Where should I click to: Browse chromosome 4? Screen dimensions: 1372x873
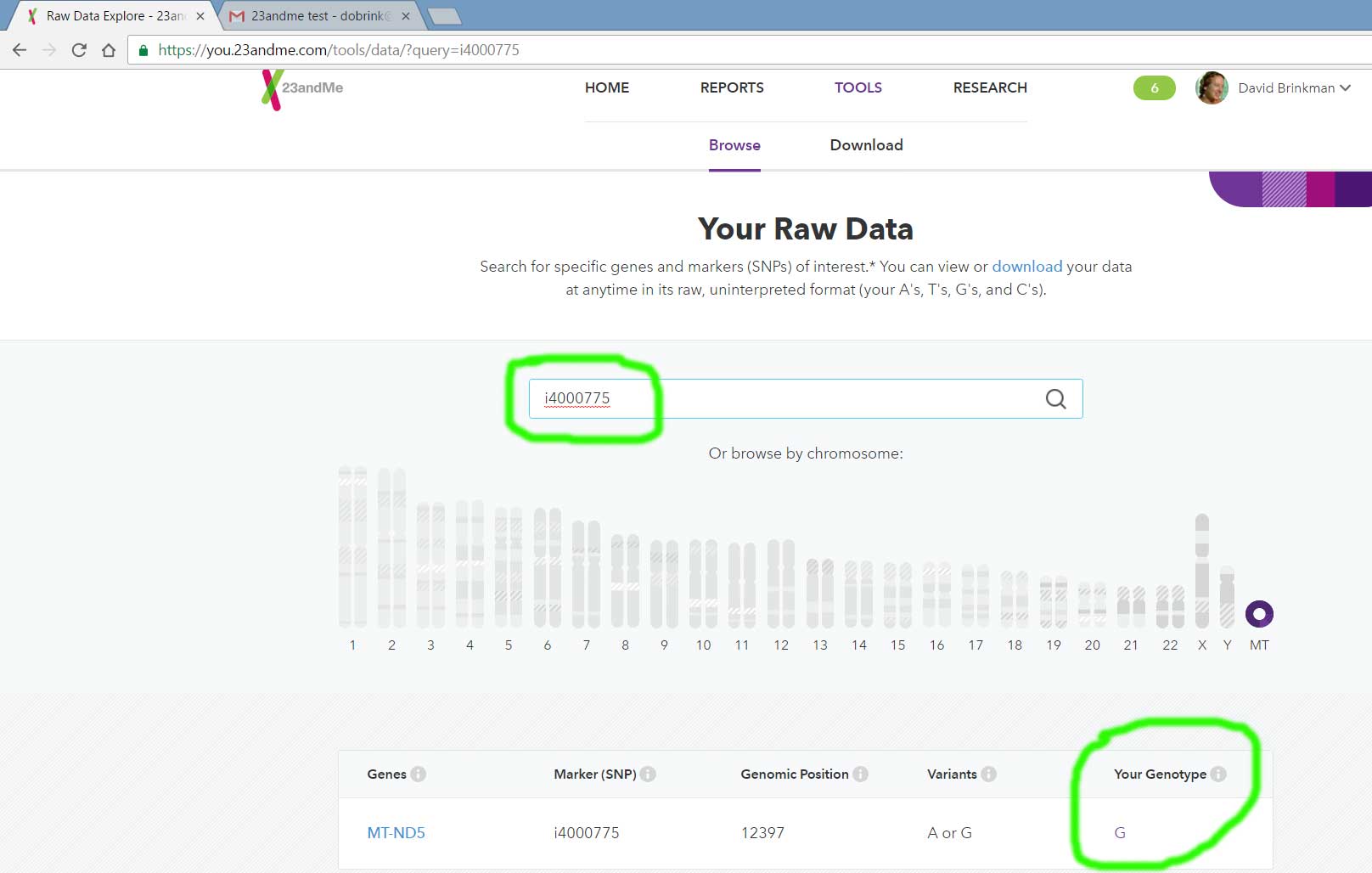(x=470, y=564)
